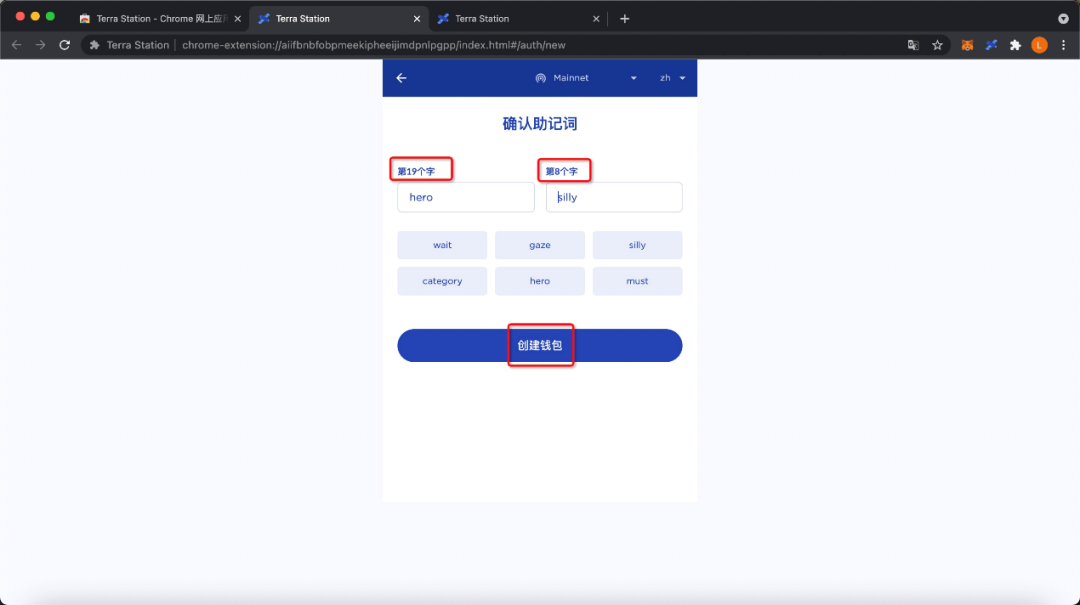Click the Google Translate page icon

pos(913,44)
